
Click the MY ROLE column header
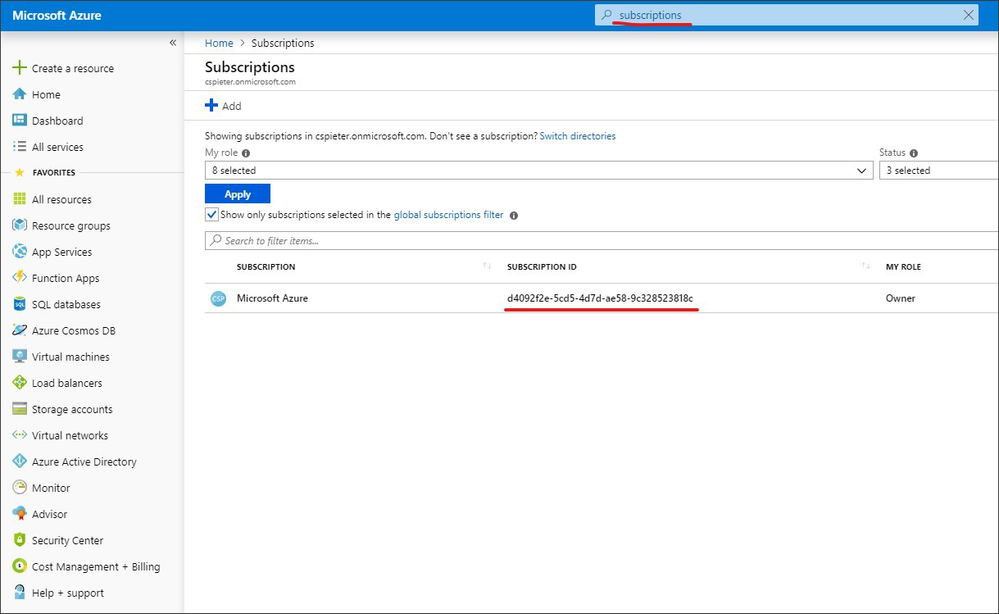903,267
